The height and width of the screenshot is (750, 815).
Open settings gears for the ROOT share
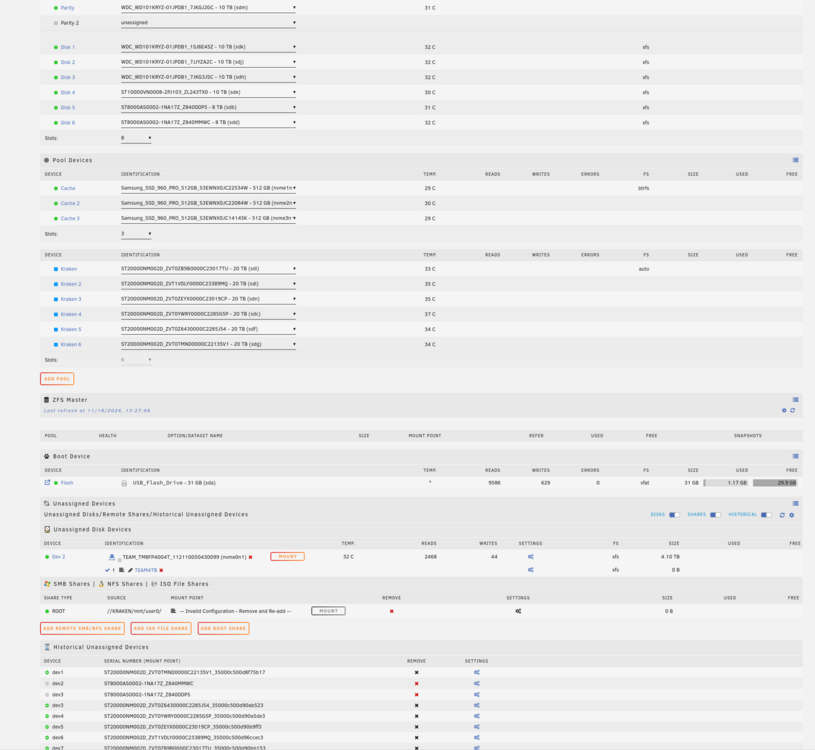[518, 611]
